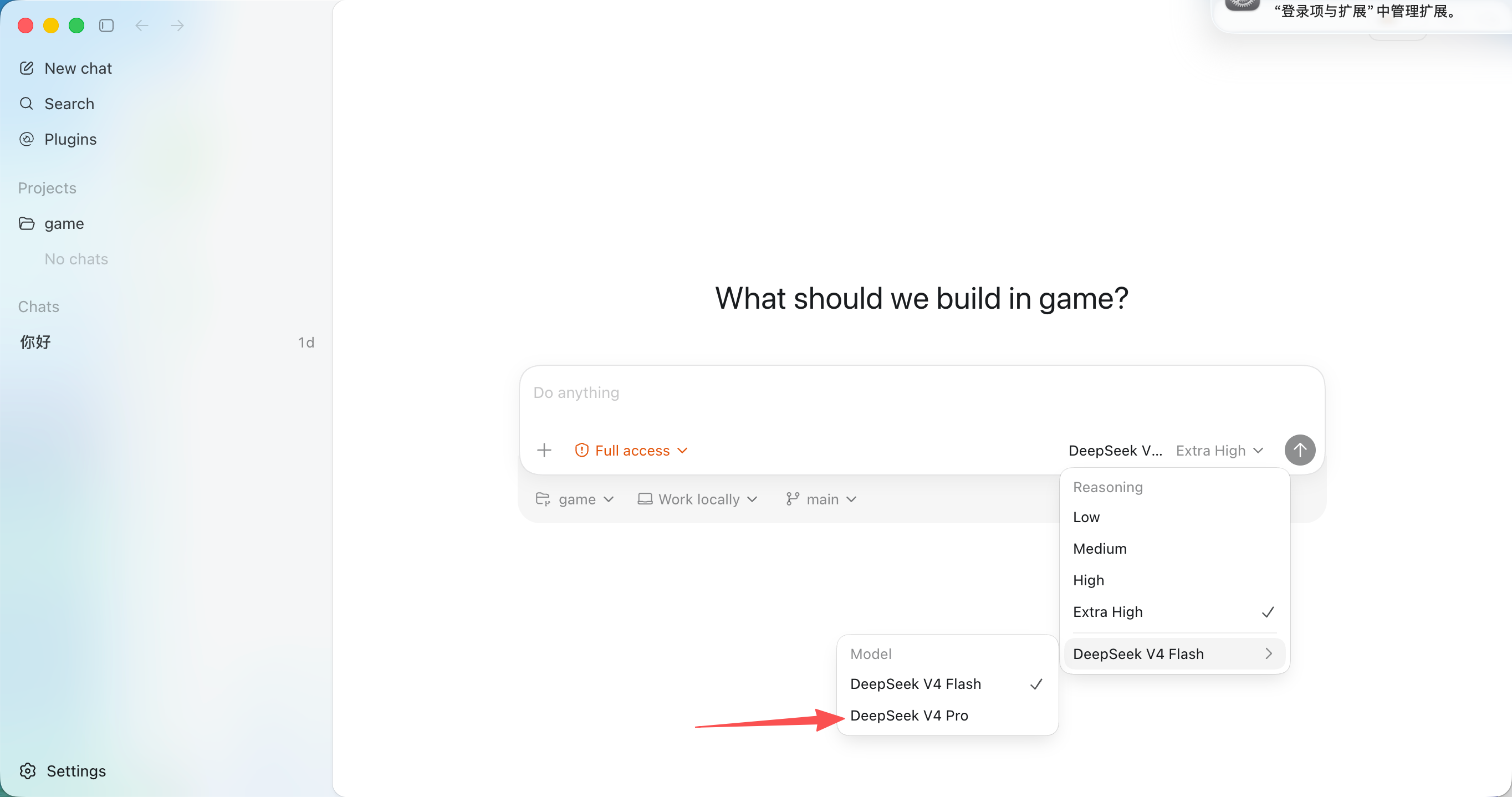
Task: Expand the DeepSeek V4 Flash submenu row
Action: [x=1174, y=653]
